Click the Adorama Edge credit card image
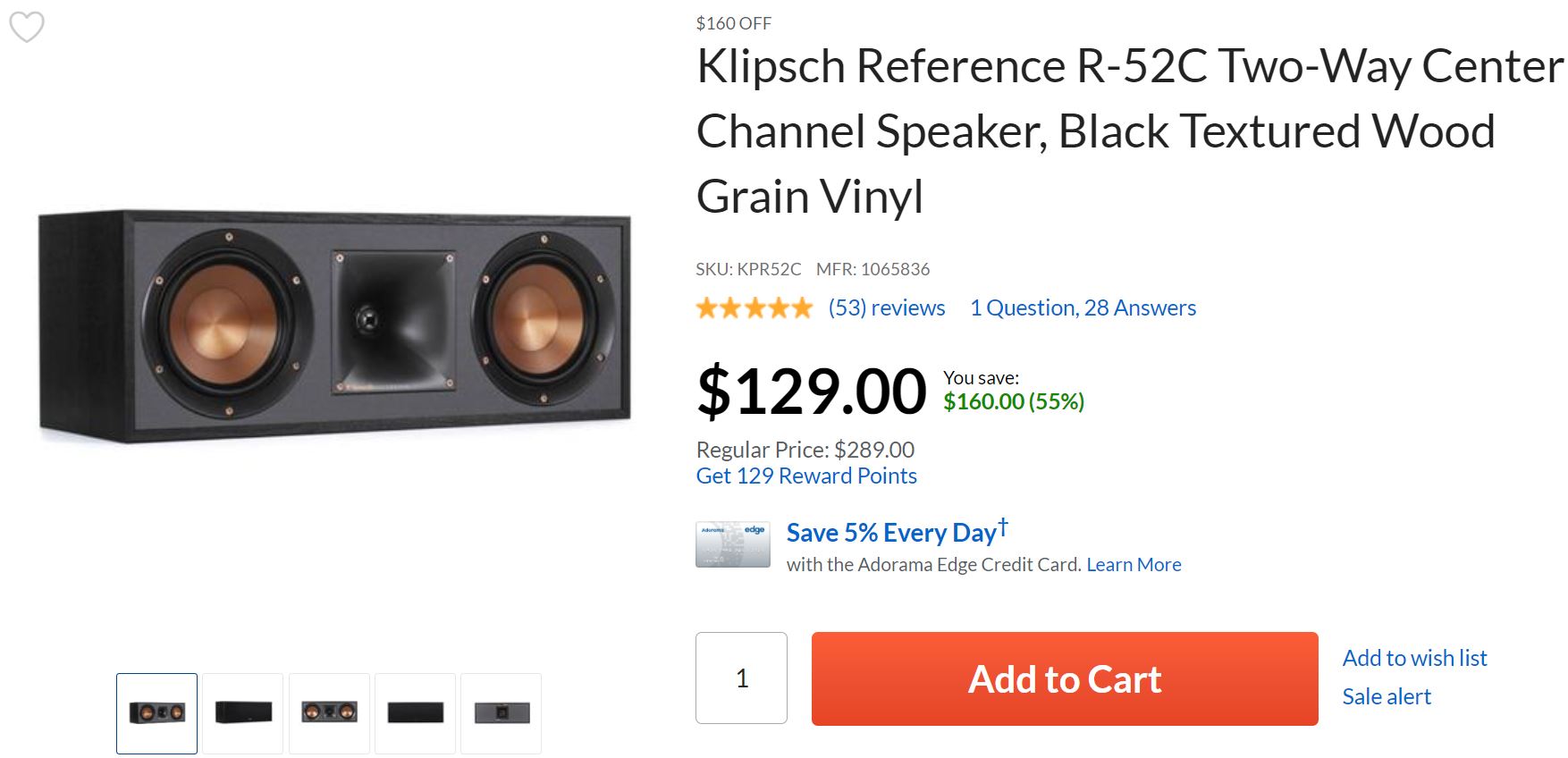The height and width of the screenshot is (758, 1568). 732,544
